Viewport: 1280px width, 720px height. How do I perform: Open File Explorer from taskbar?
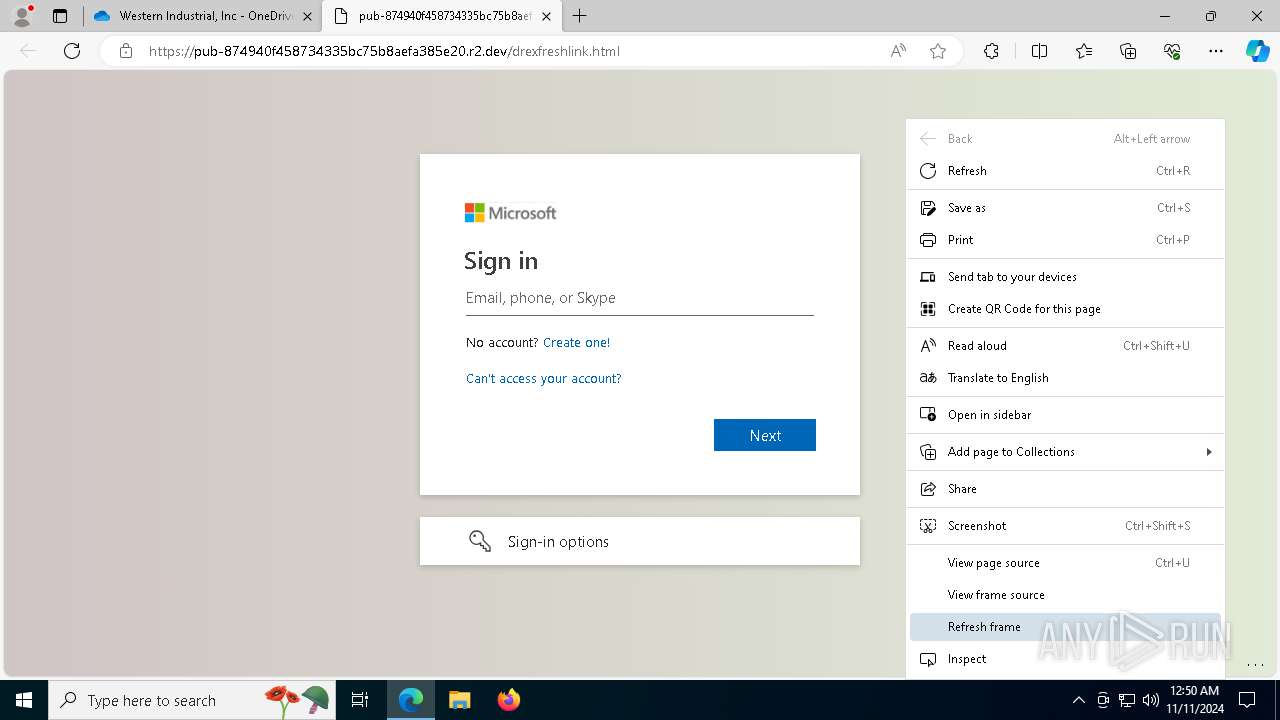pyautogui.click(x=459, y=700)
